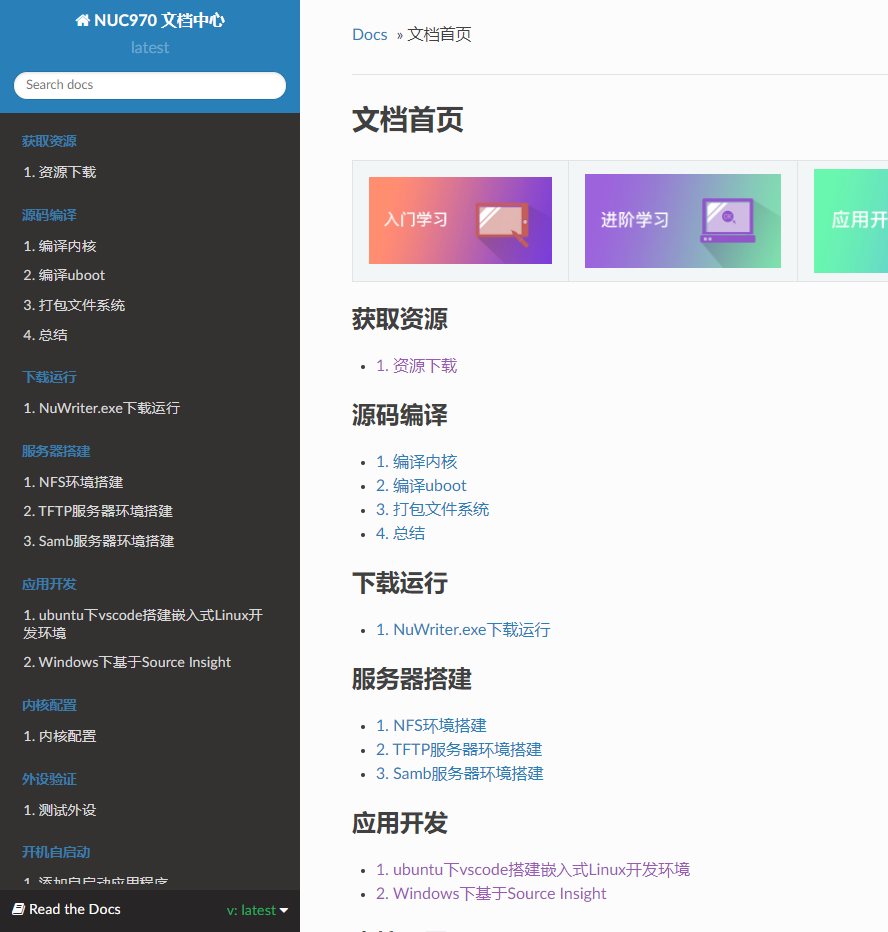Click the 源码编译 content heading
Image resolution: width=888 pixels, height=932 pixels.
pyautogui.click(x=400, y=415)
